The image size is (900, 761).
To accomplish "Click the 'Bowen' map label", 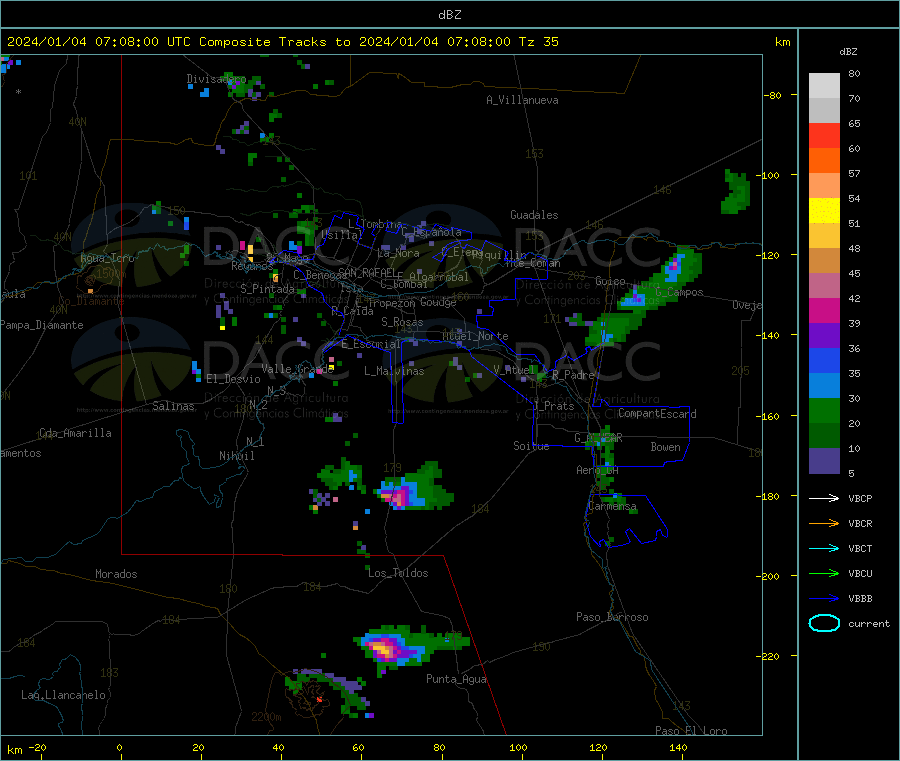I will (x=666, y=446).
